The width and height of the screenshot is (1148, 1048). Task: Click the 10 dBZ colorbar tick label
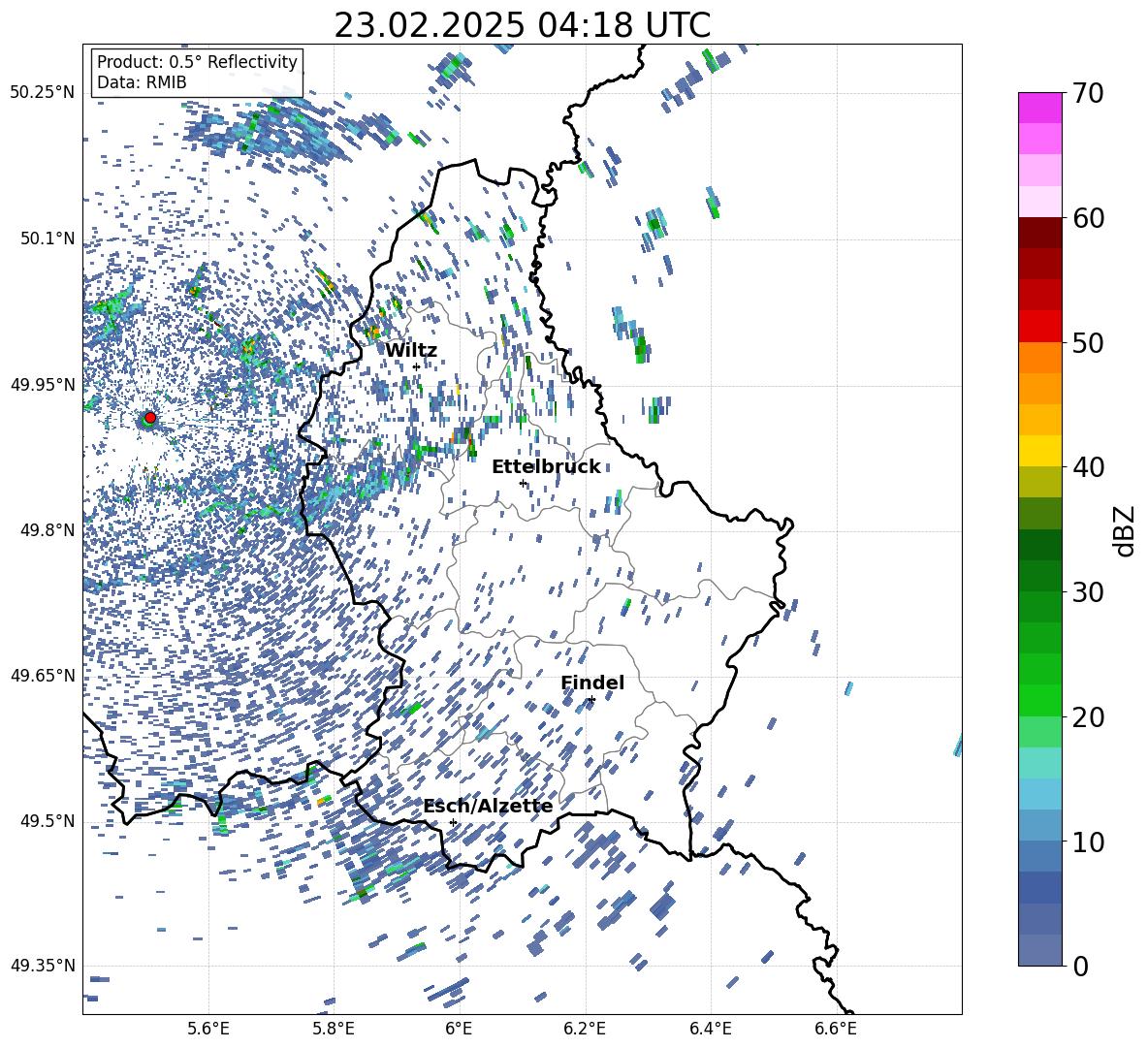point(1088,842)
